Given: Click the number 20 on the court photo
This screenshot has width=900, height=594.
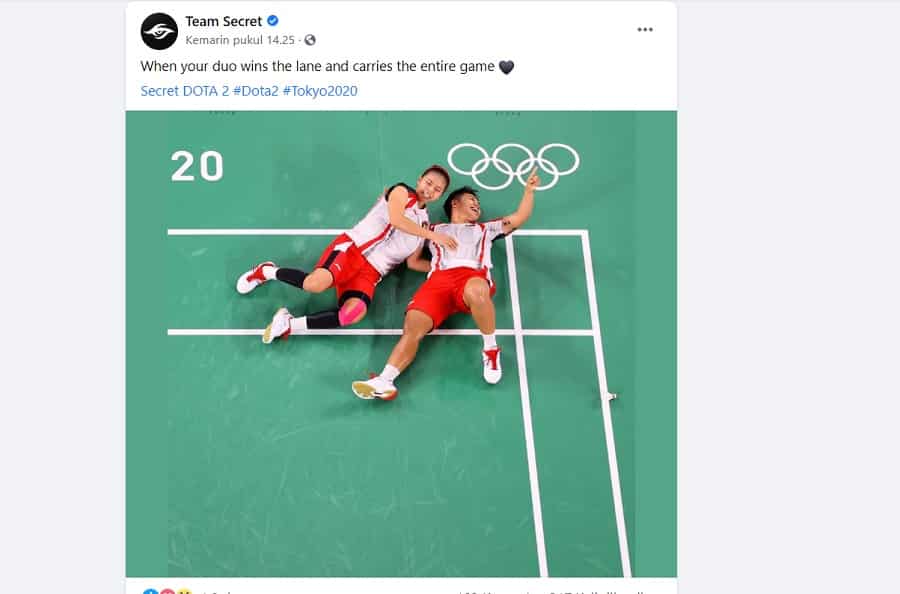Looking at the screenshot, I should [197, 166].
